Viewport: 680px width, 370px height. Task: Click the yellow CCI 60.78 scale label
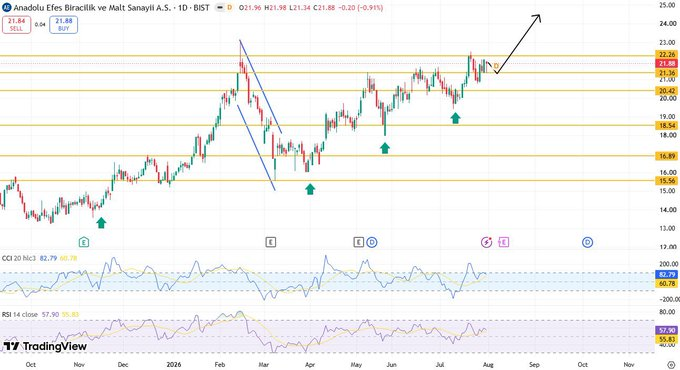pyautogui.click(x=667, y=283)
